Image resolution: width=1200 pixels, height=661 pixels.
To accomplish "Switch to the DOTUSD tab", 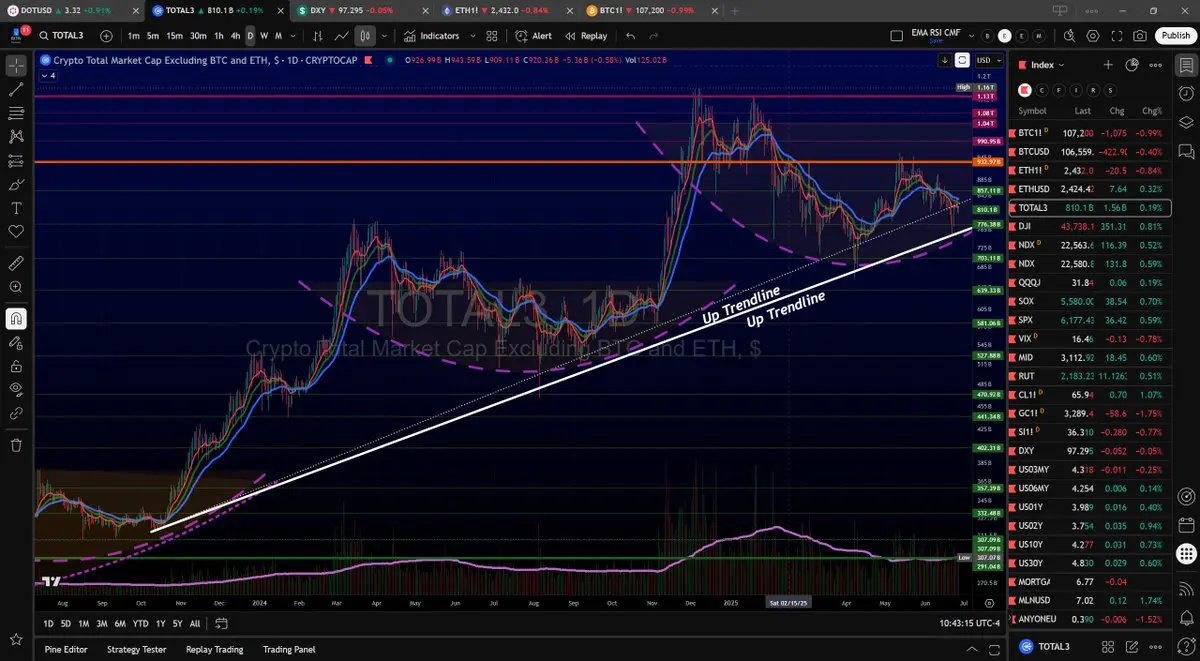I will click(x=72, y=10).
